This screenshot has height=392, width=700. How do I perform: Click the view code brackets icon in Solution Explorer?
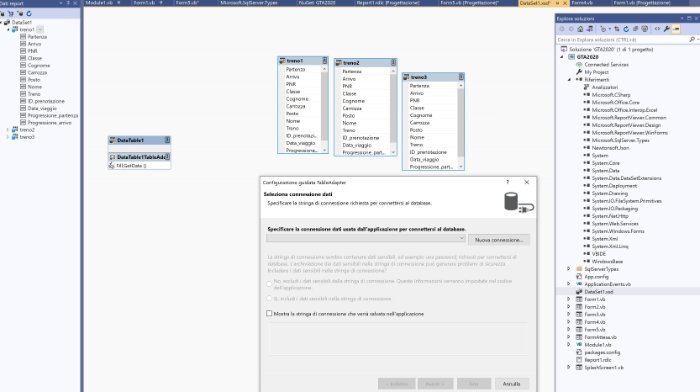coord(657,29)
